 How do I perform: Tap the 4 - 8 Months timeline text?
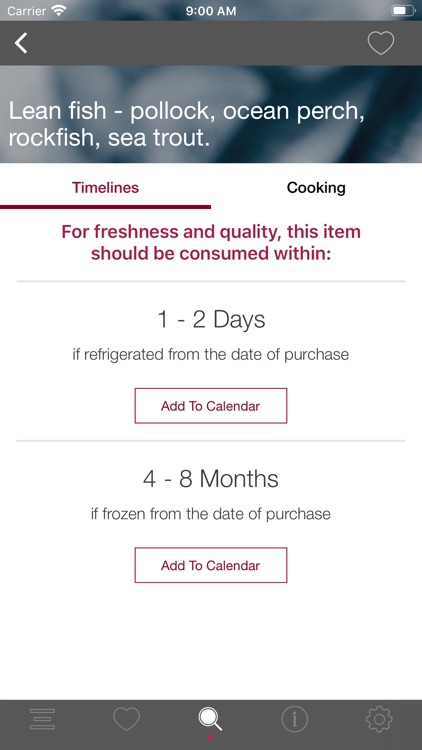[211, 479]
